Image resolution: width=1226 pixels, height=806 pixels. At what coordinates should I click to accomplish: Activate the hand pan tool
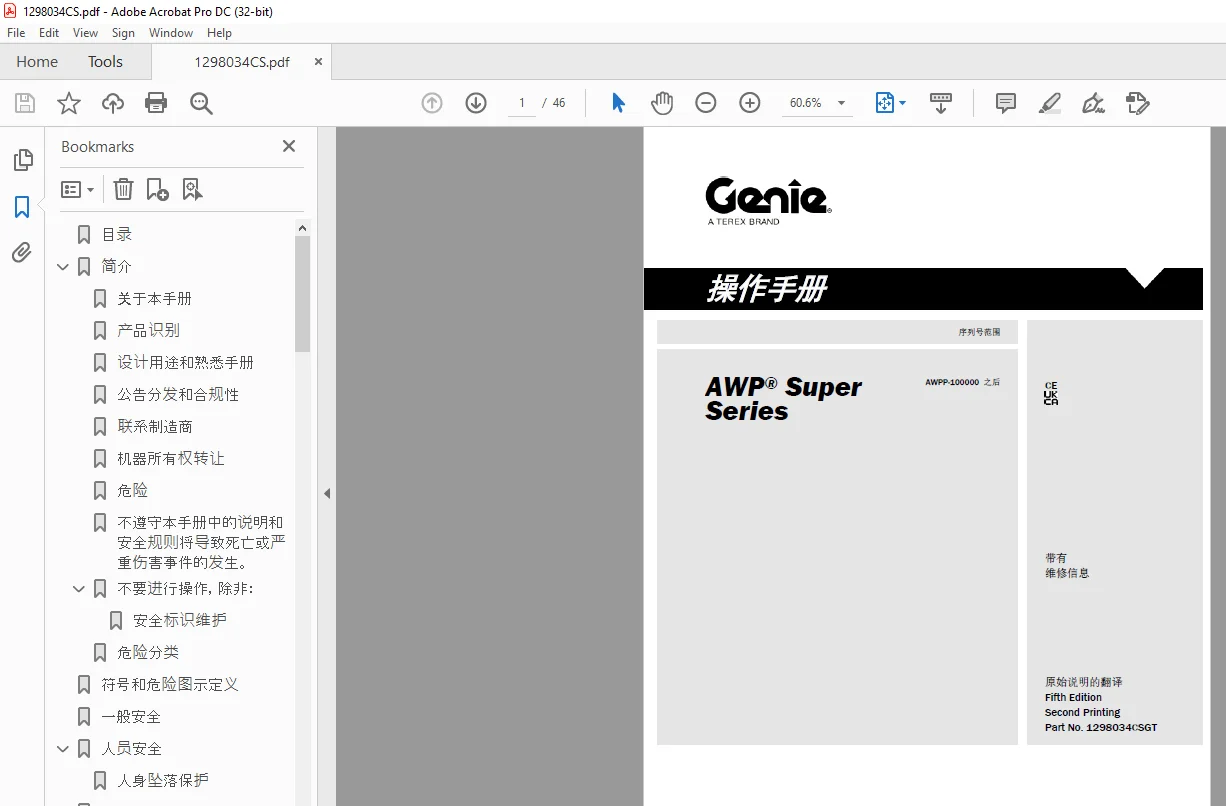click(x=662, y=103)
